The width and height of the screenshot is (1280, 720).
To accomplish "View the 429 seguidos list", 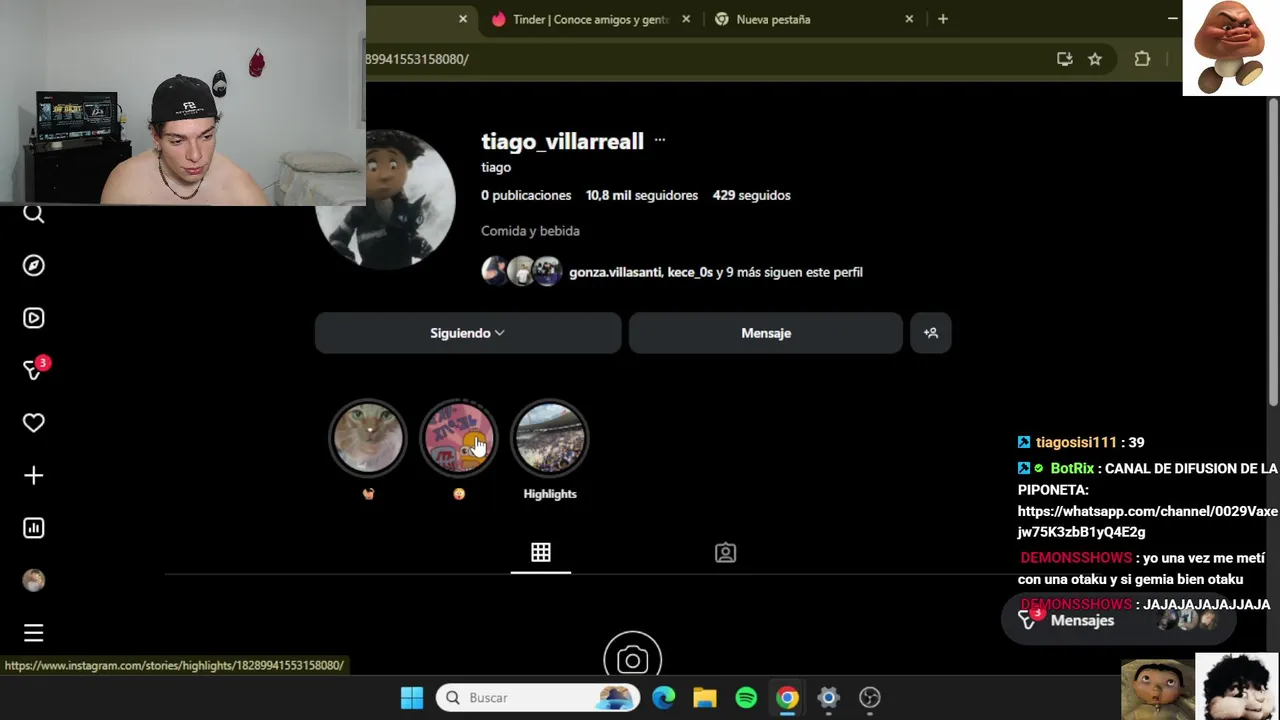I will pyautogui.click(x=752, y=195).
